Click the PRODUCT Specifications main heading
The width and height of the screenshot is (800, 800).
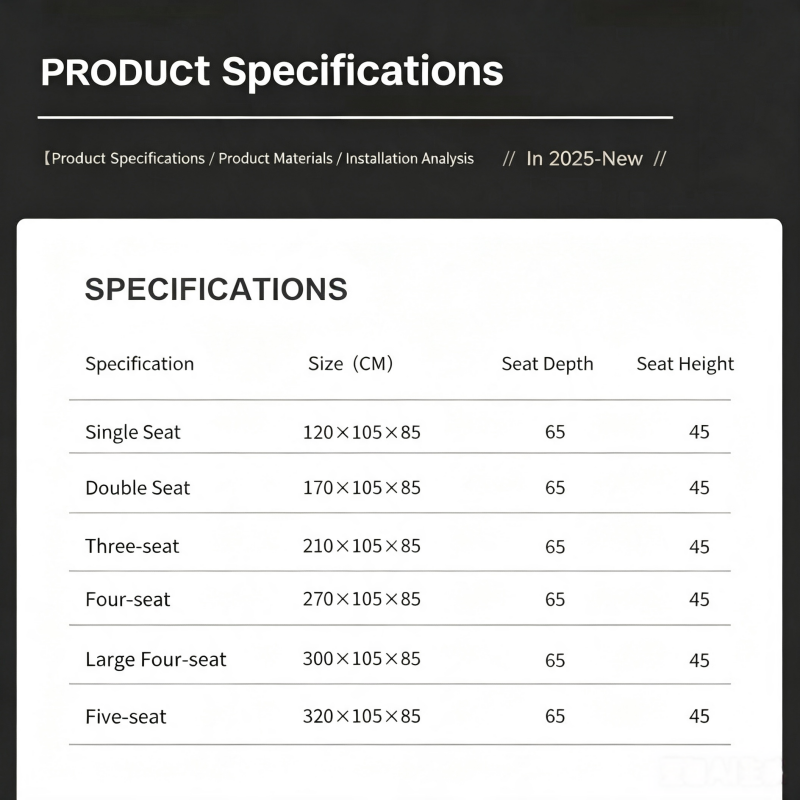click(x=272, y=72)
